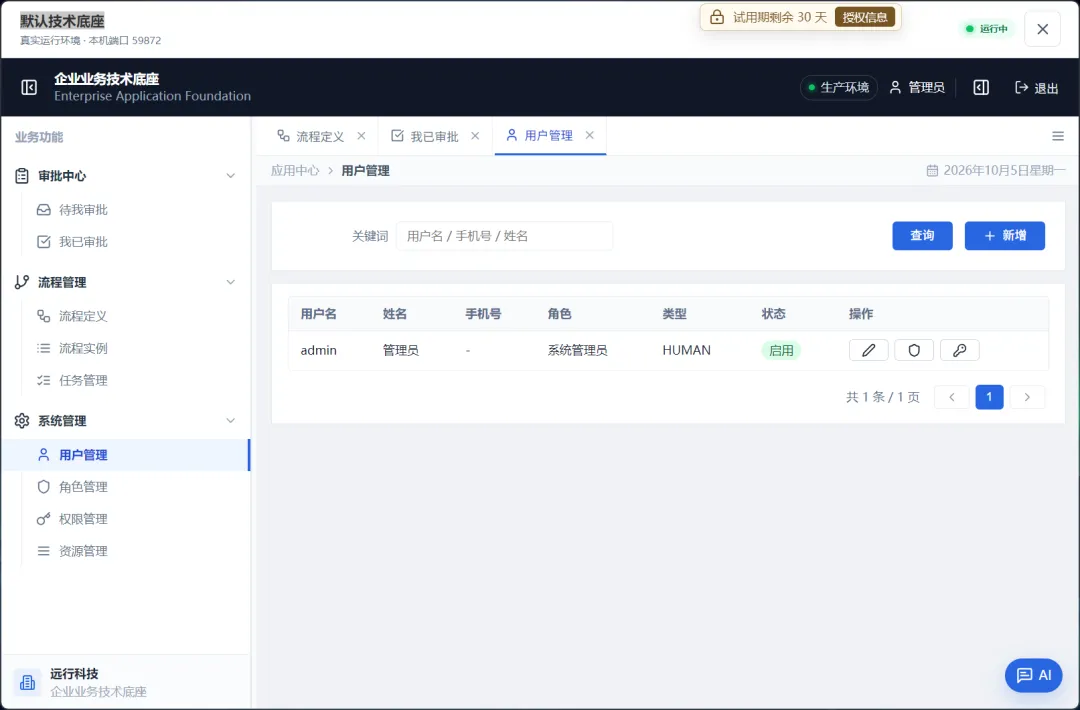Switch to the 流程定义 tab
Image resolution: width=1080 pixels, height=710 pixels.
point(320,136)
